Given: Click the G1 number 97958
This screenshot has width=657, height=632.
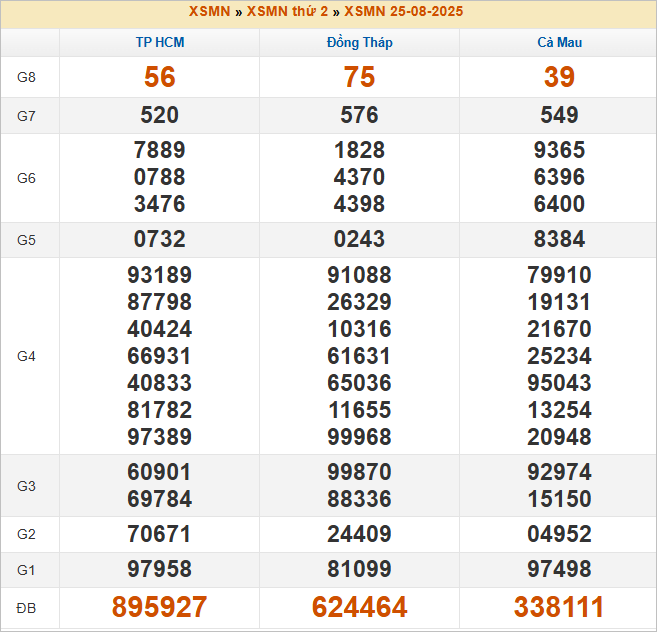Looking at the screenshot, I should (x=160, y=570).
